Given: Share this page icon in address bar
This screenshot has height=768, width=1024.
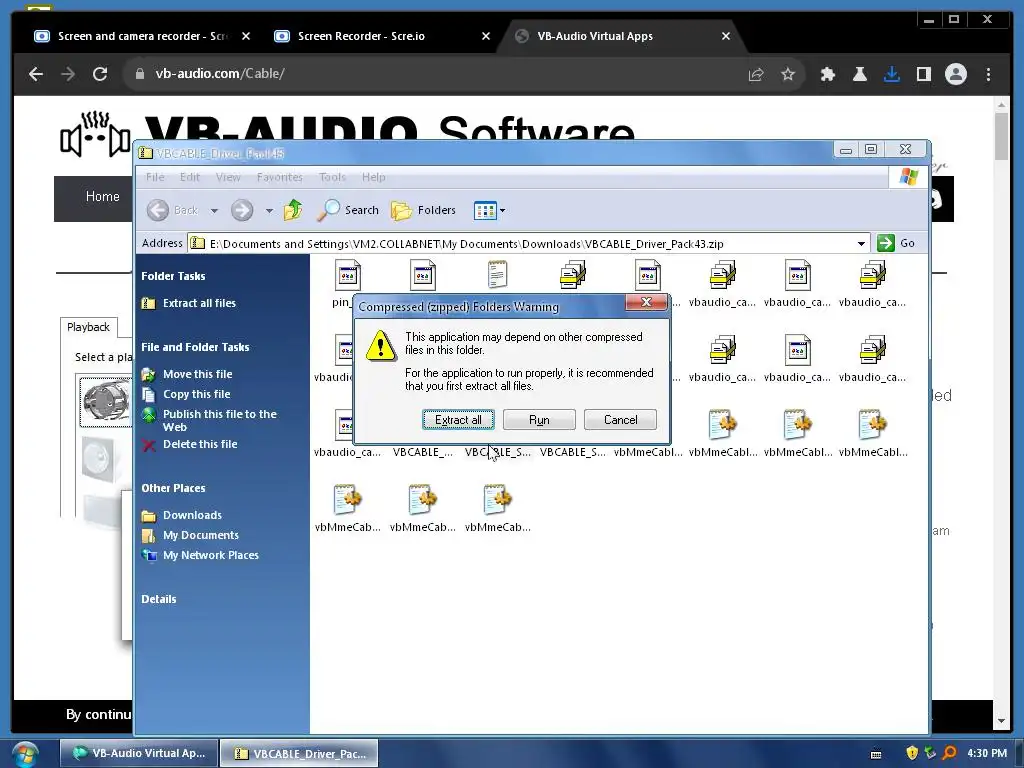Looking at the screenshot, I should coord(756,74).
